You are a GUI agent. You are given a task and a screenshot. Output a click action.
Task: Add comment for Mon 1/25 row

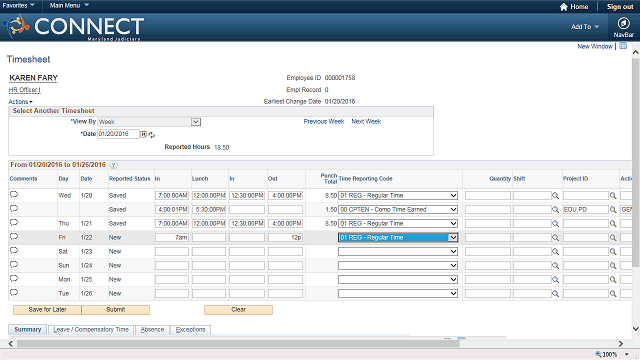click(x=14, y=278)
